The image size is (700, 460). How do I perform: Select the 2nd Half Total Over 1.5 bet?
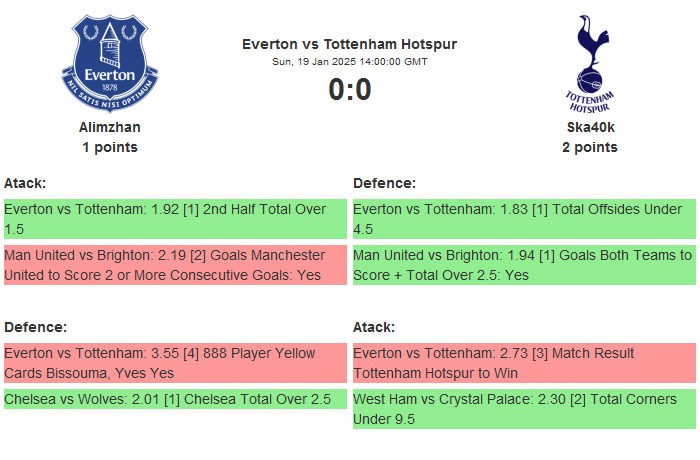click(x=174, y=219)
